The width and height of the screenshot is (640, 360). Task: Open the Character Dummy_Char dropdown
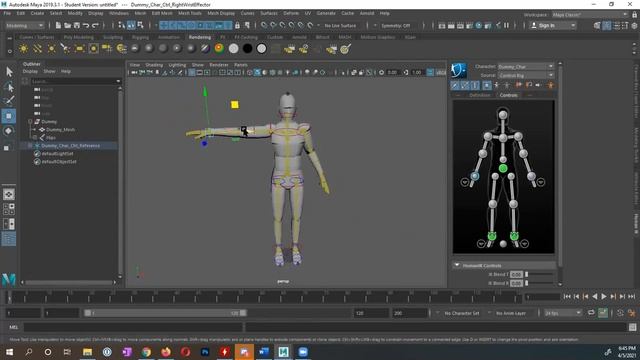point(526,67)
